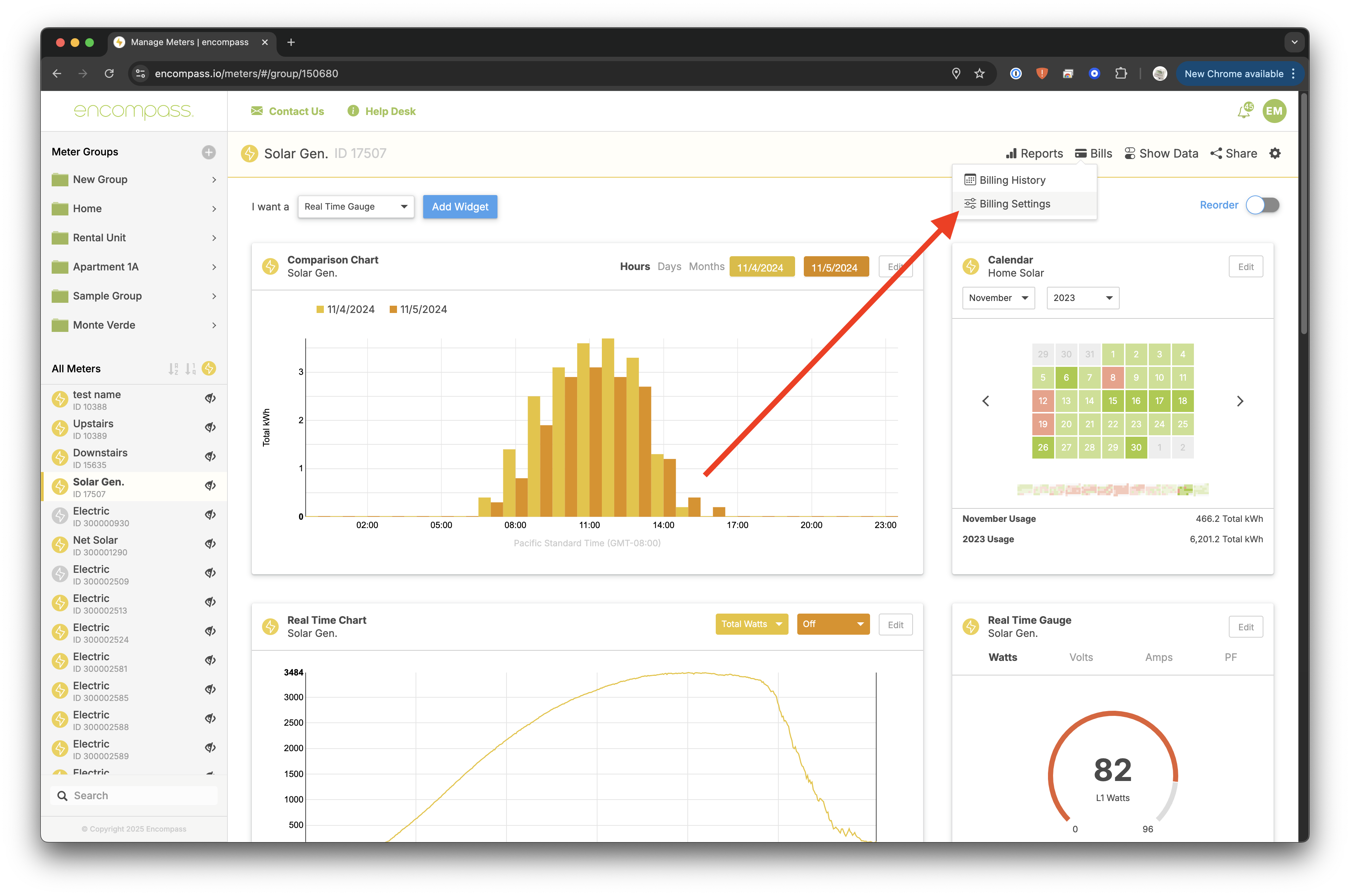The height and width of the screenshot is (896, 1350).
Task: Toggle visibility of Net Solar meter
Action: tap(210, 544)
